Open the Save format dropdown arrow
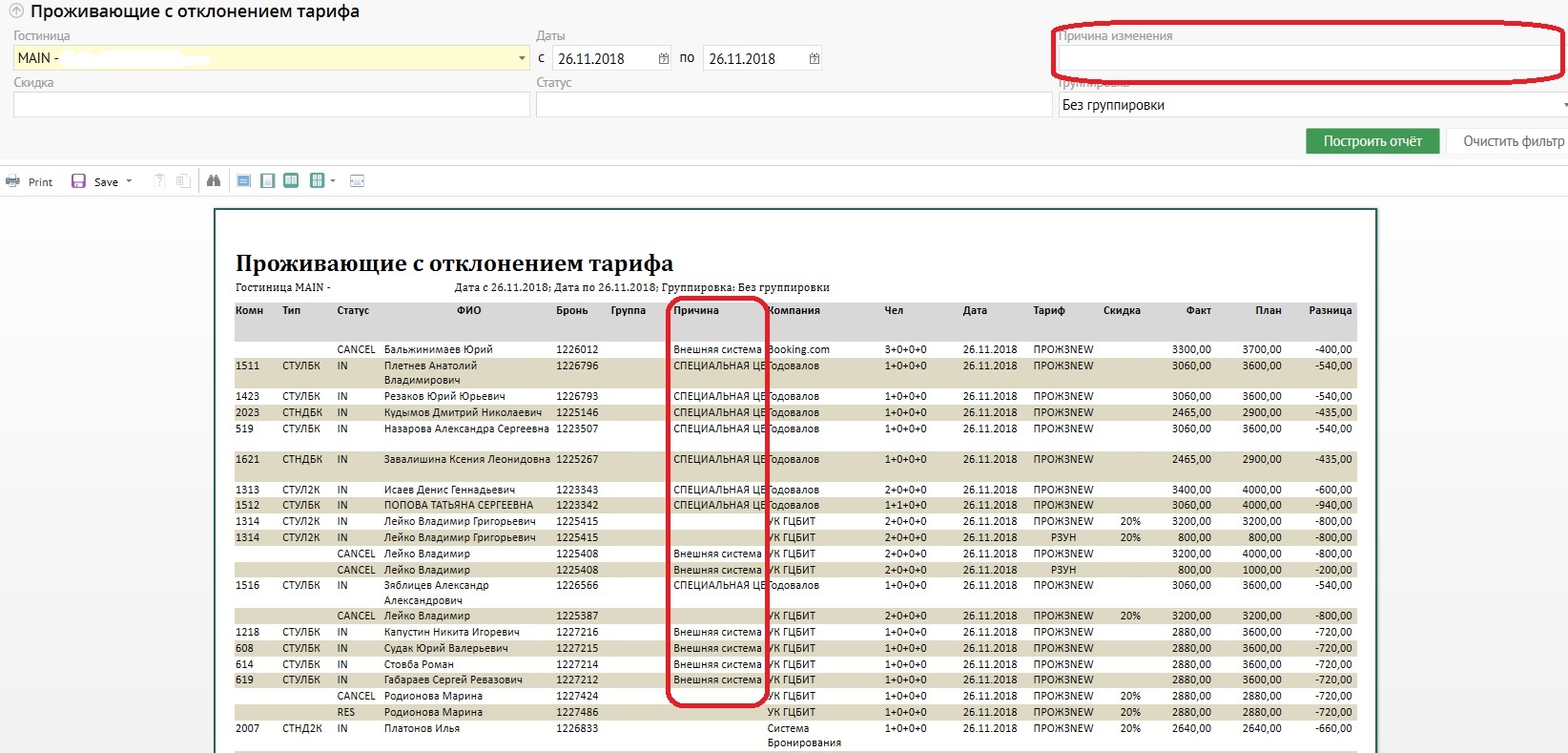The width and height of the screenshot is (1568, 753). click(x=129, y=181)
